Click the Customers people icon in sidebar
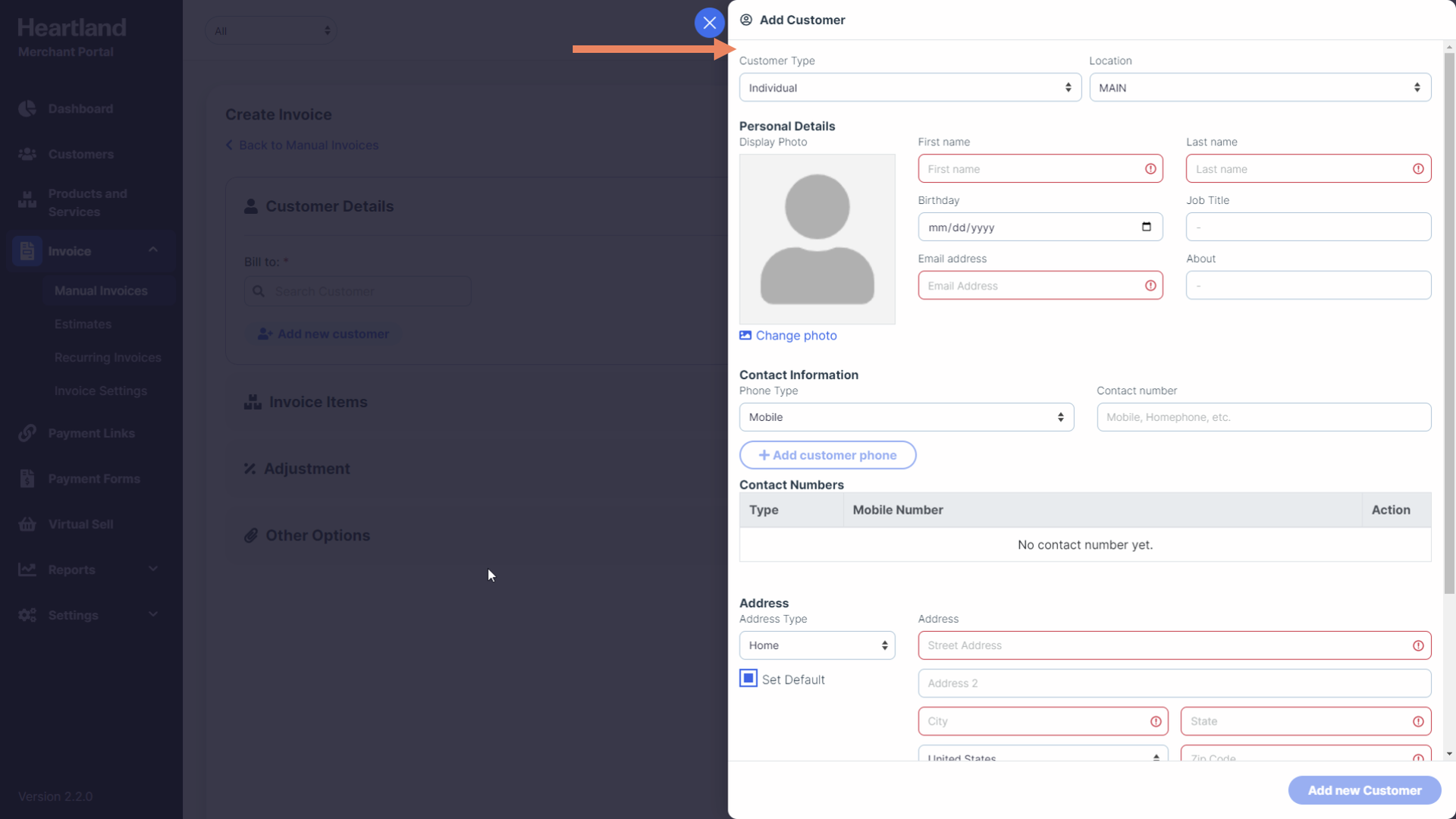 click(x=27, y=154)
